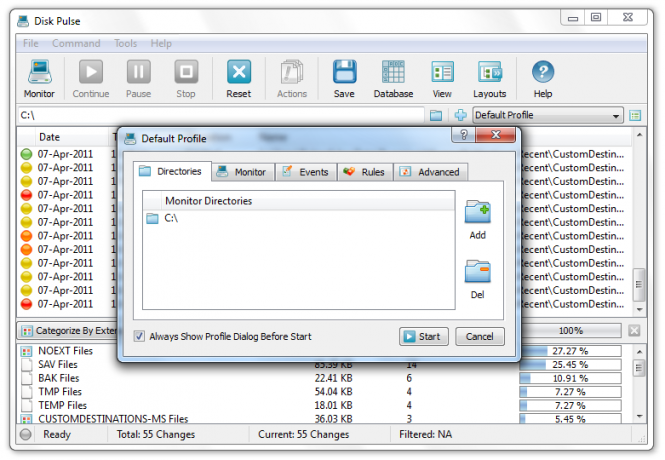This screenshot has height=460, width=665.
Task: Close the Default Profile dialog
Action: [x=496, y=135]
